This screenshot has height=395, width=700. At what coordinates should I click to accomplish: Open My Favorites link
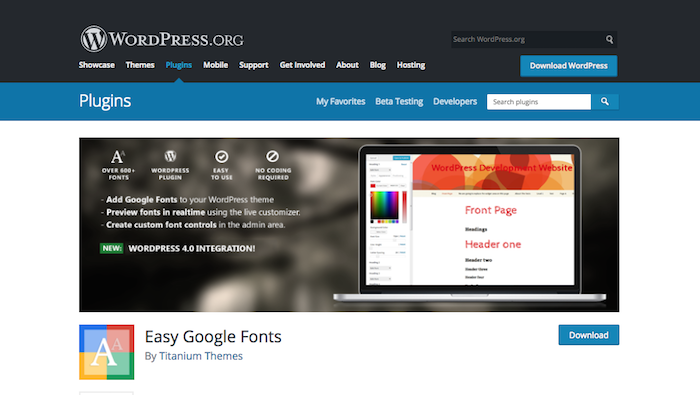pyautogui.click(x=341, y=101)
